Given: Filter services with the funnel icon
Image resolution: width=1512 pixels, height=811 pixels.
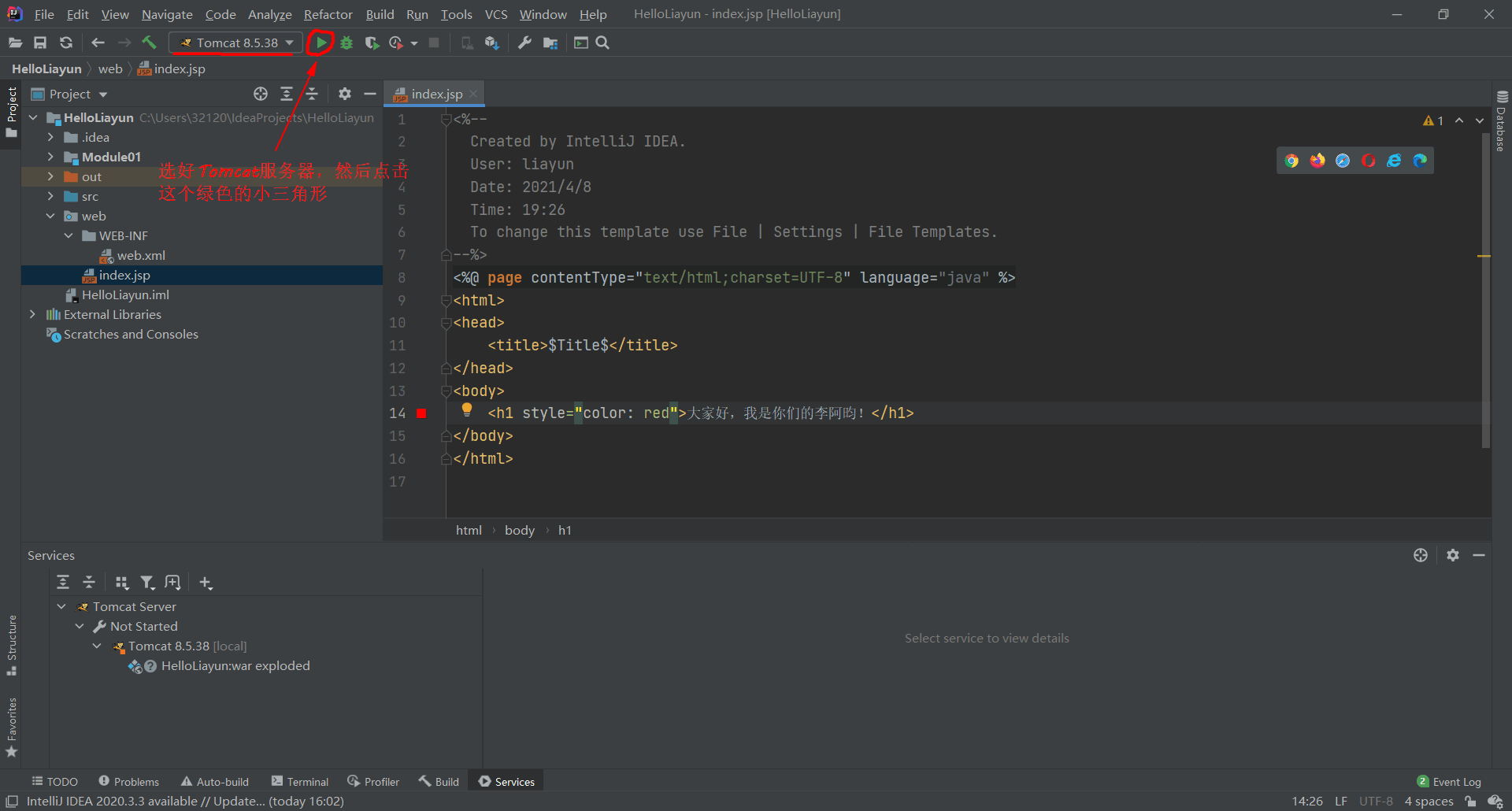Looking at the screenshot, I should (x=147, y=583).
